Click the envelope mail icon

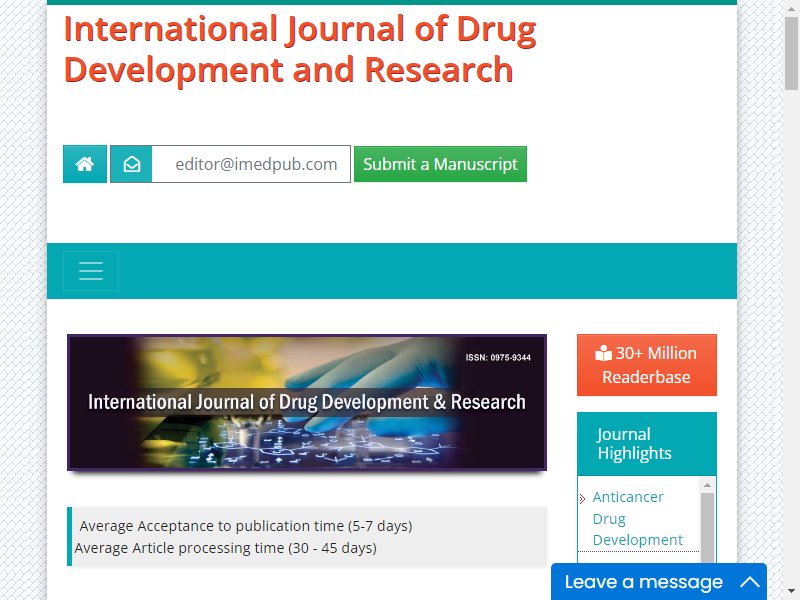(132, 164)
